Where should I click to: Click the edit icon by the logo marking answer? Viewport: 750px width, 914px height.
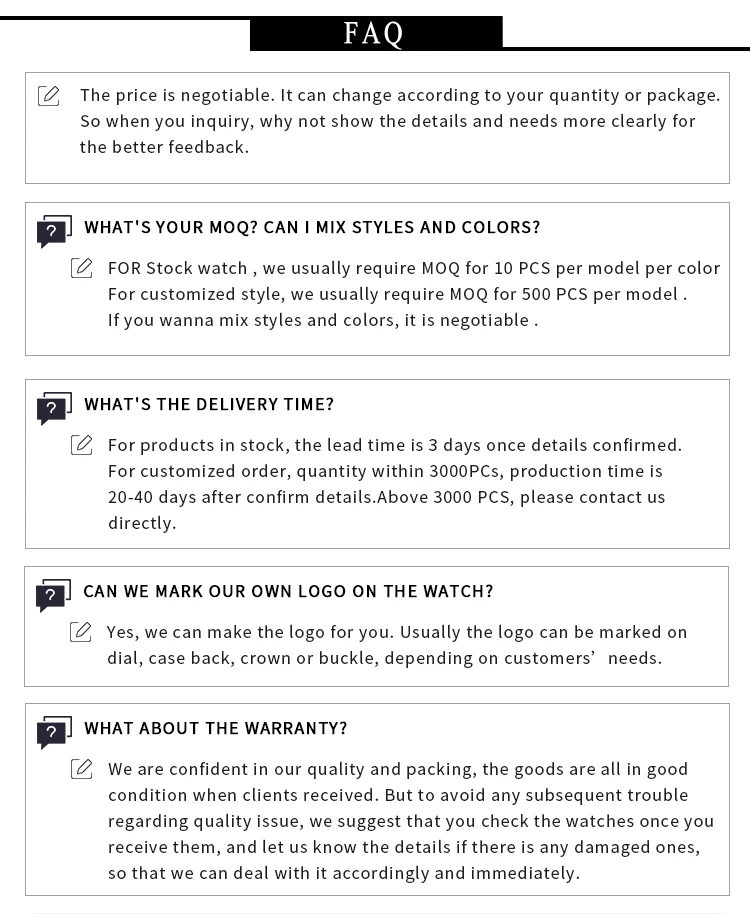[x=81, y=632]
